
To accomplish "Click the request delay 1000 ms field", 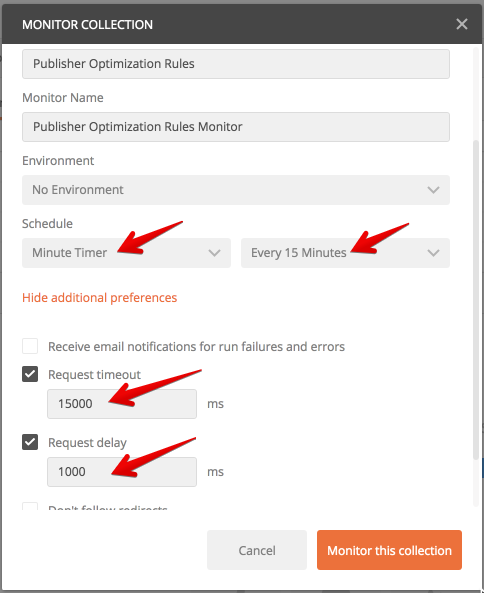I will point(122,472).
